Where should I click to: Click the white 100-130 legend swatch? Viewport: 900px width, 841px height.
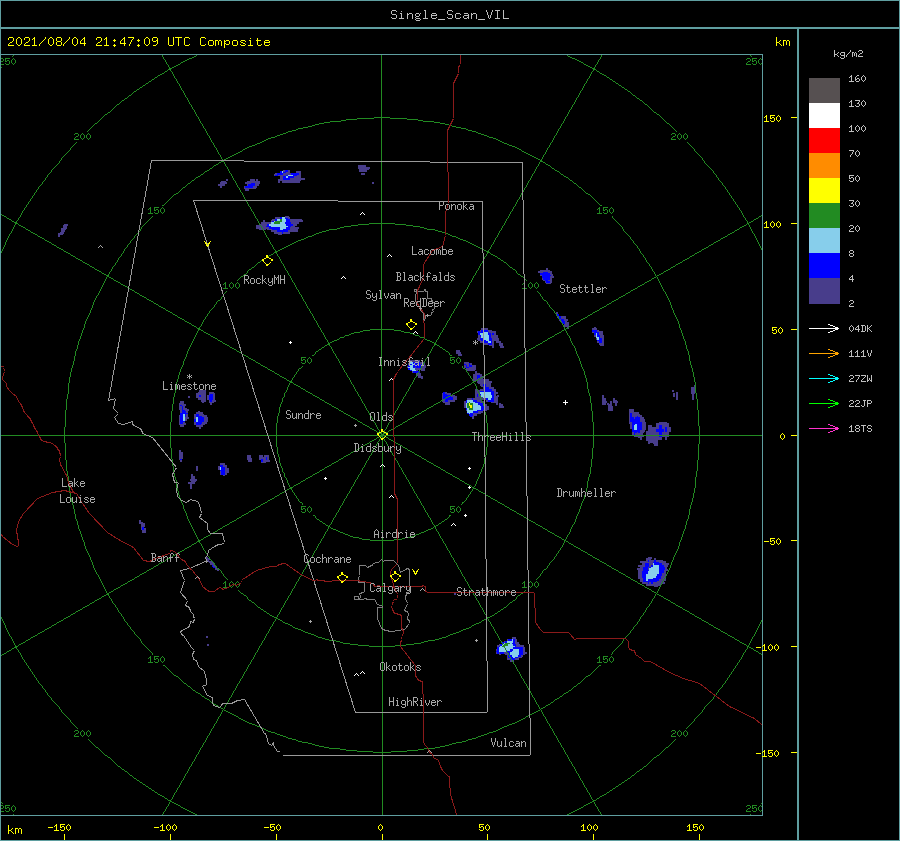tap(824, 115)
